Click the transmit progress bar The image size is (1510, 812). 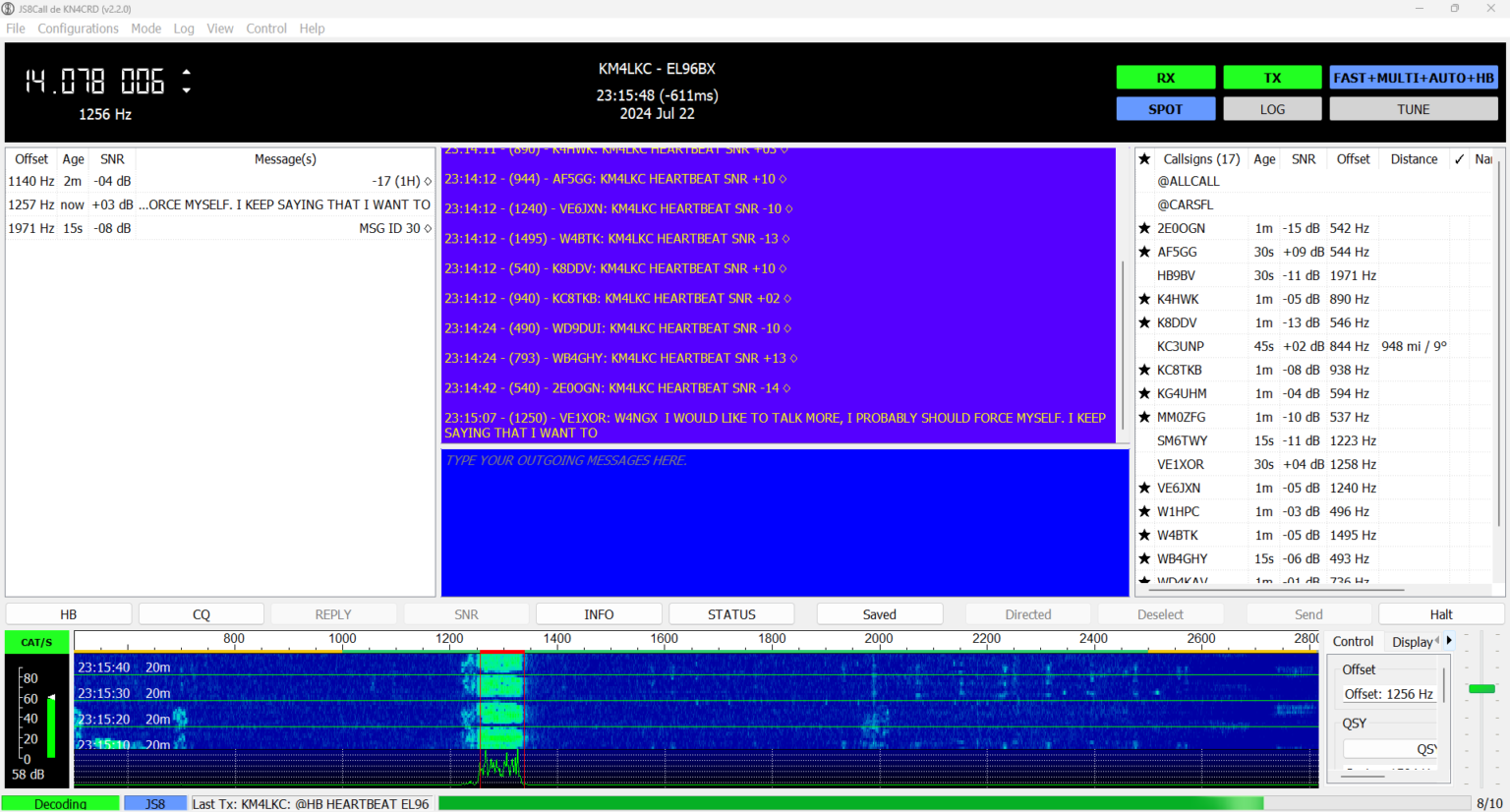coord(954,803)
